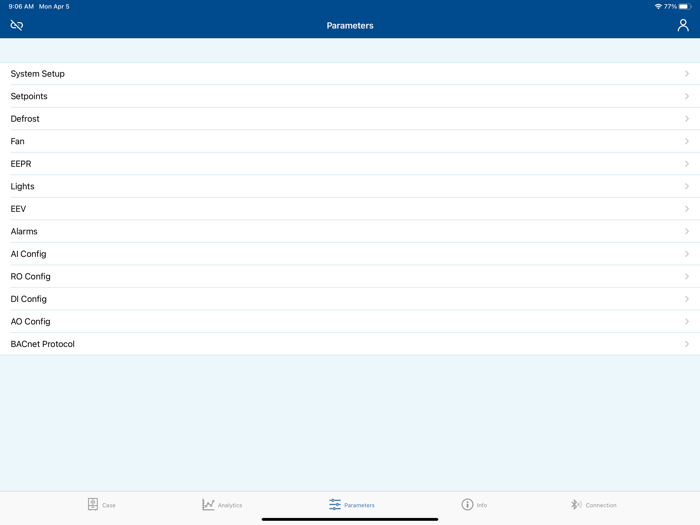Choose the EEPR entry
Screen dimensions: 700x525
pyautogui.click(x=350, y=164)
